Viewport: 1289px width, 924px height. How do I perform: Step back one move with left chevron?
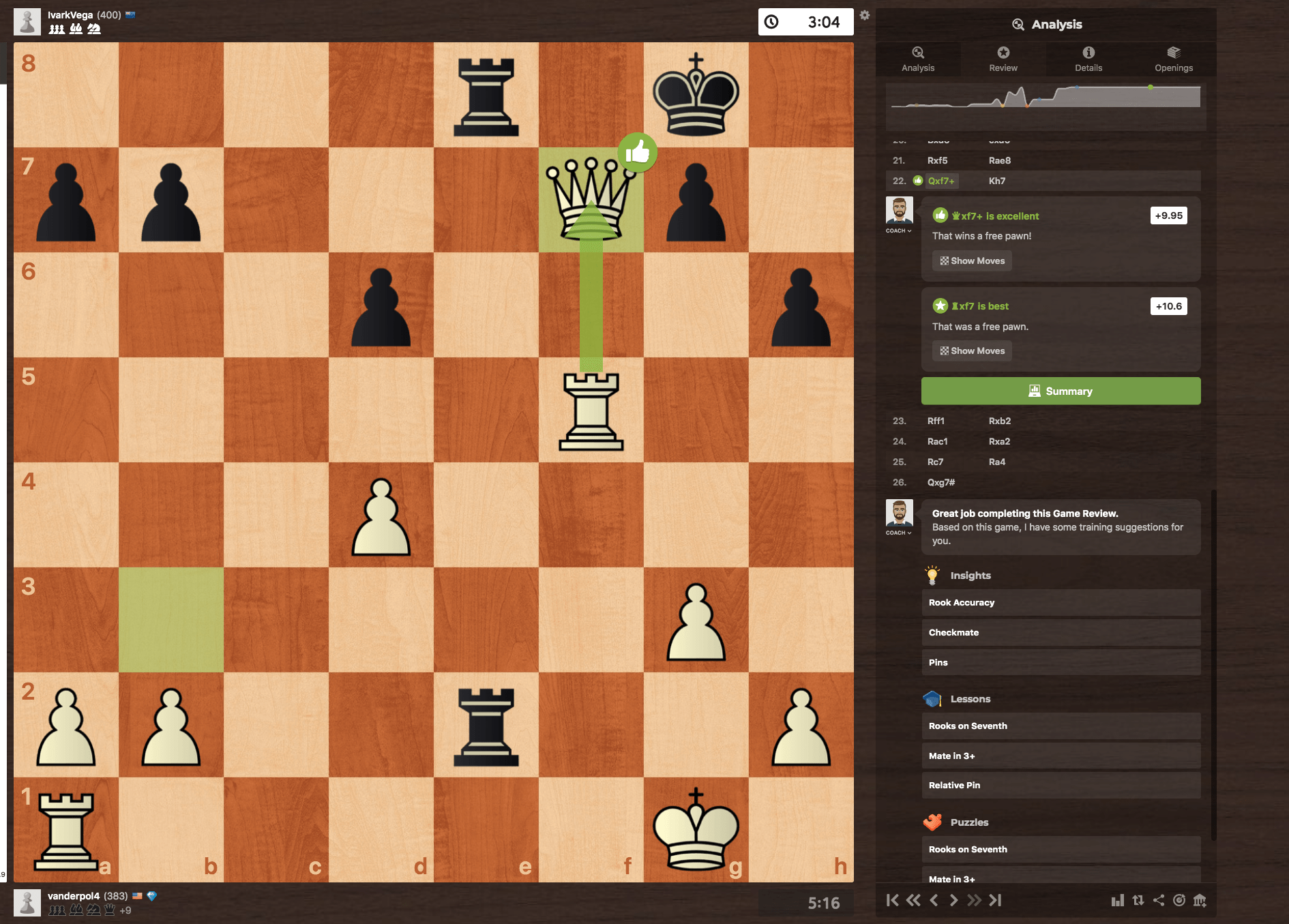coord(934,900)
